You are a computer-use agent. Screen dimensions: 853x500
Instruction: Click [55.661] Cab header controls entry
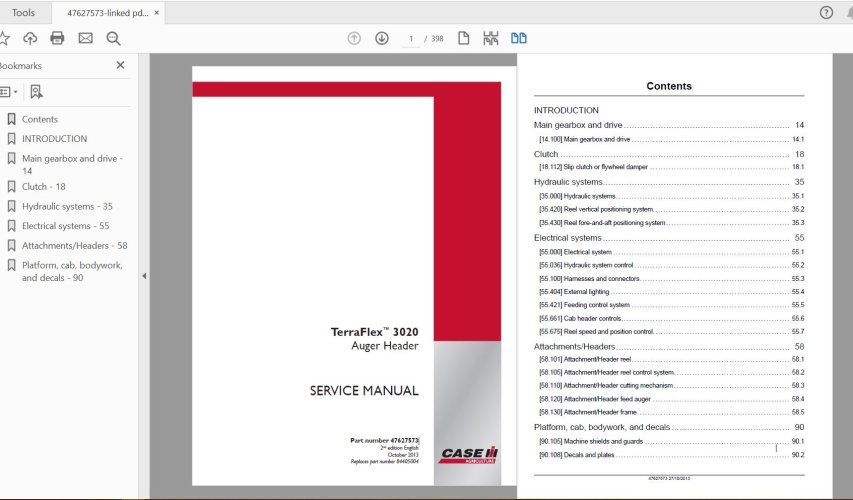coord(671,318)
